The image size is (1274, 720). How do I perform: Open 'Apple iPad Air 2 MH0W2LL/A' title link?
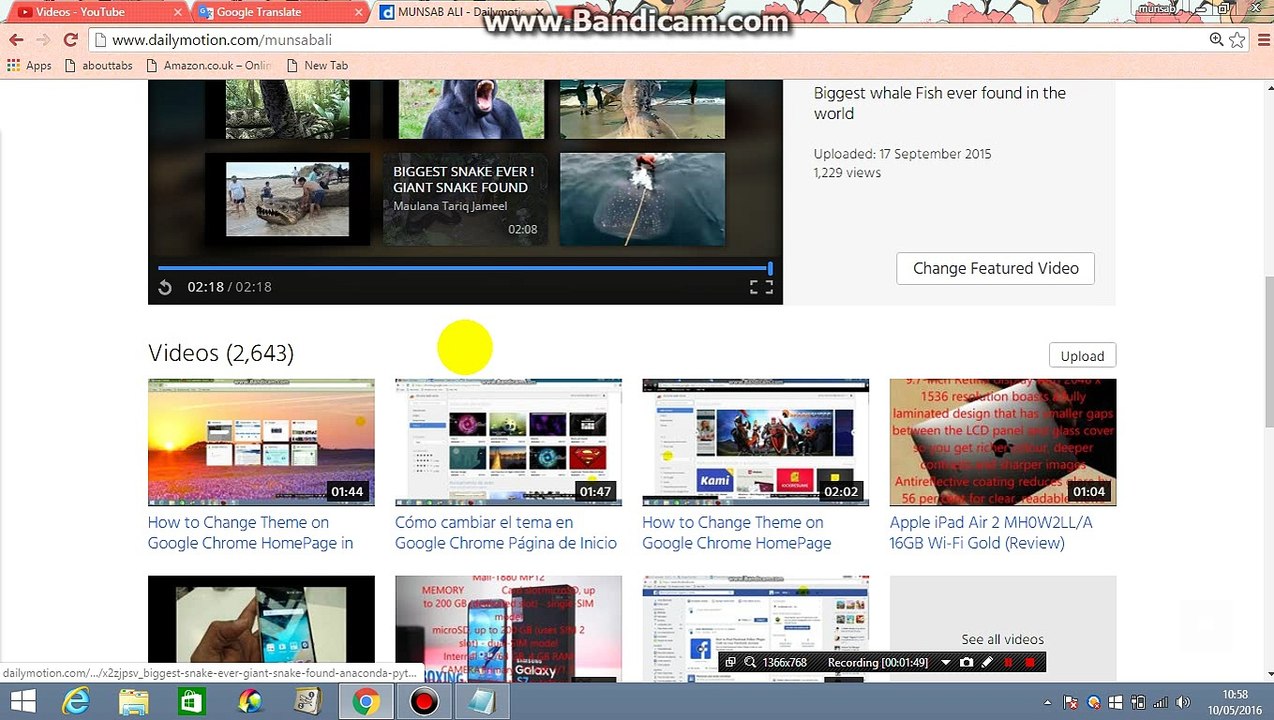(x=991, y=533)
